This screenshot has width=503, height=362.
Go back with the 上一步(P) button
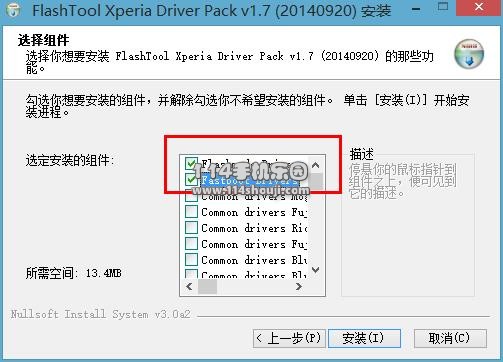coord(289,338)
